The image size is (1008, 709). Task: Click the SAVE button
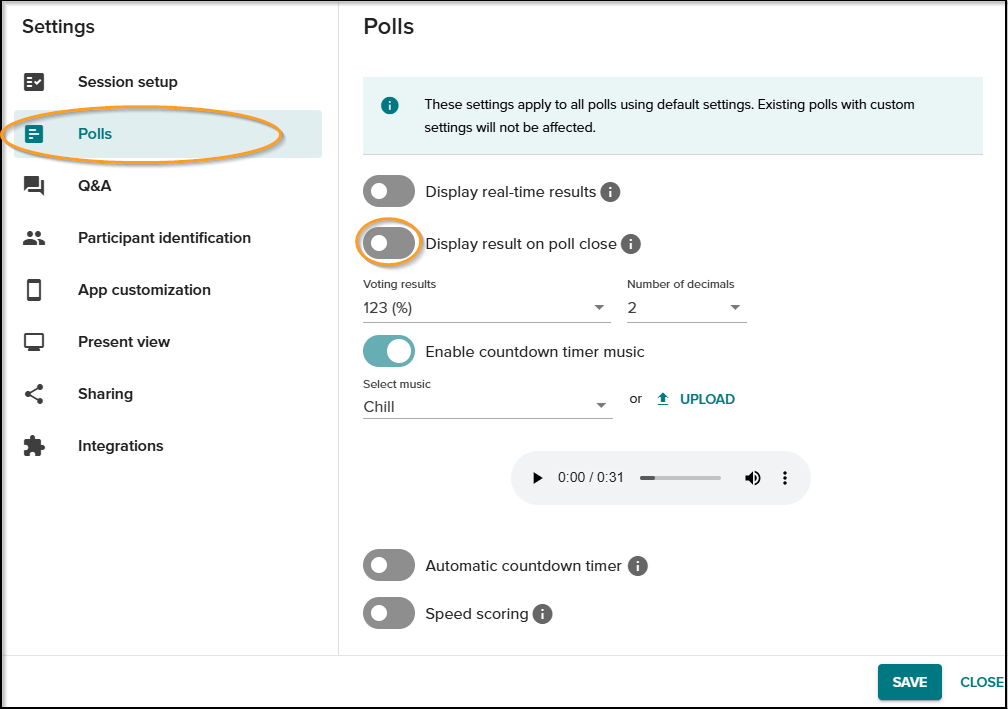click(909, 682)
